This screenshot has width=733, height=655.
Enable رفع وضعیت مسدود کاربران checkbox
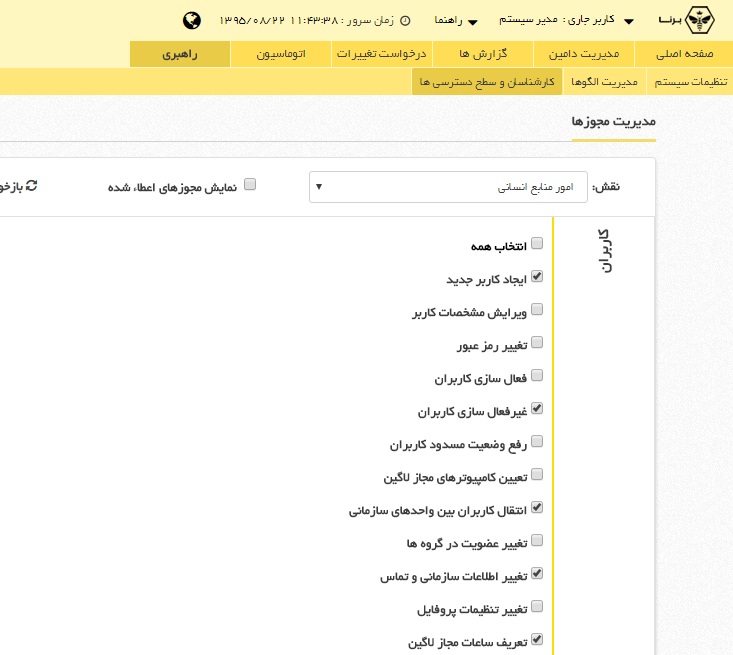click(537, 441)
